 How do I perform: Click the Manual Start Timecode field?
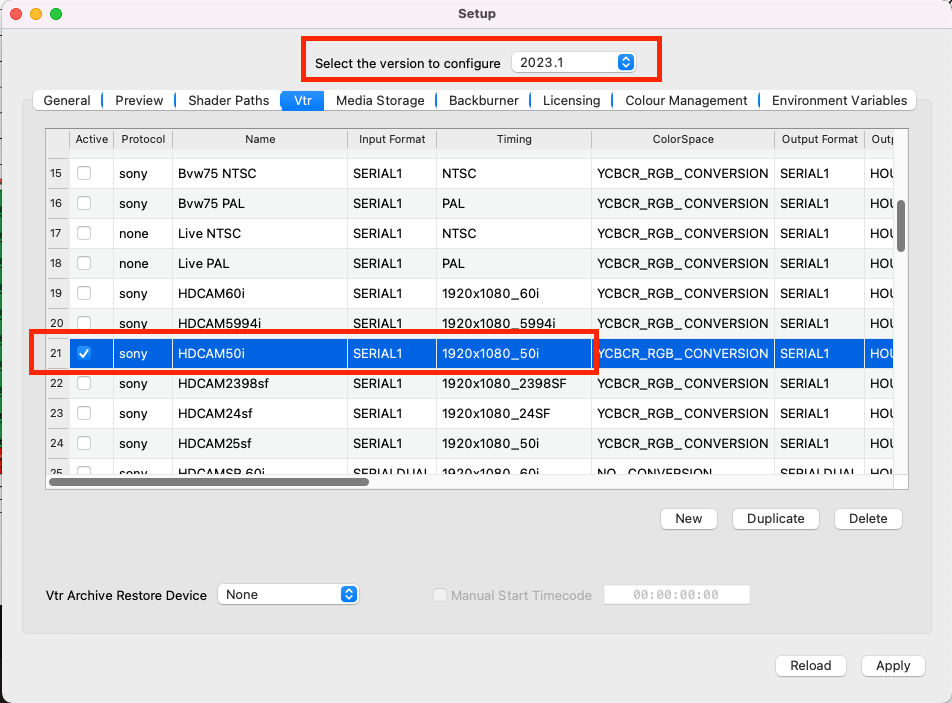[x=676, y=595]
